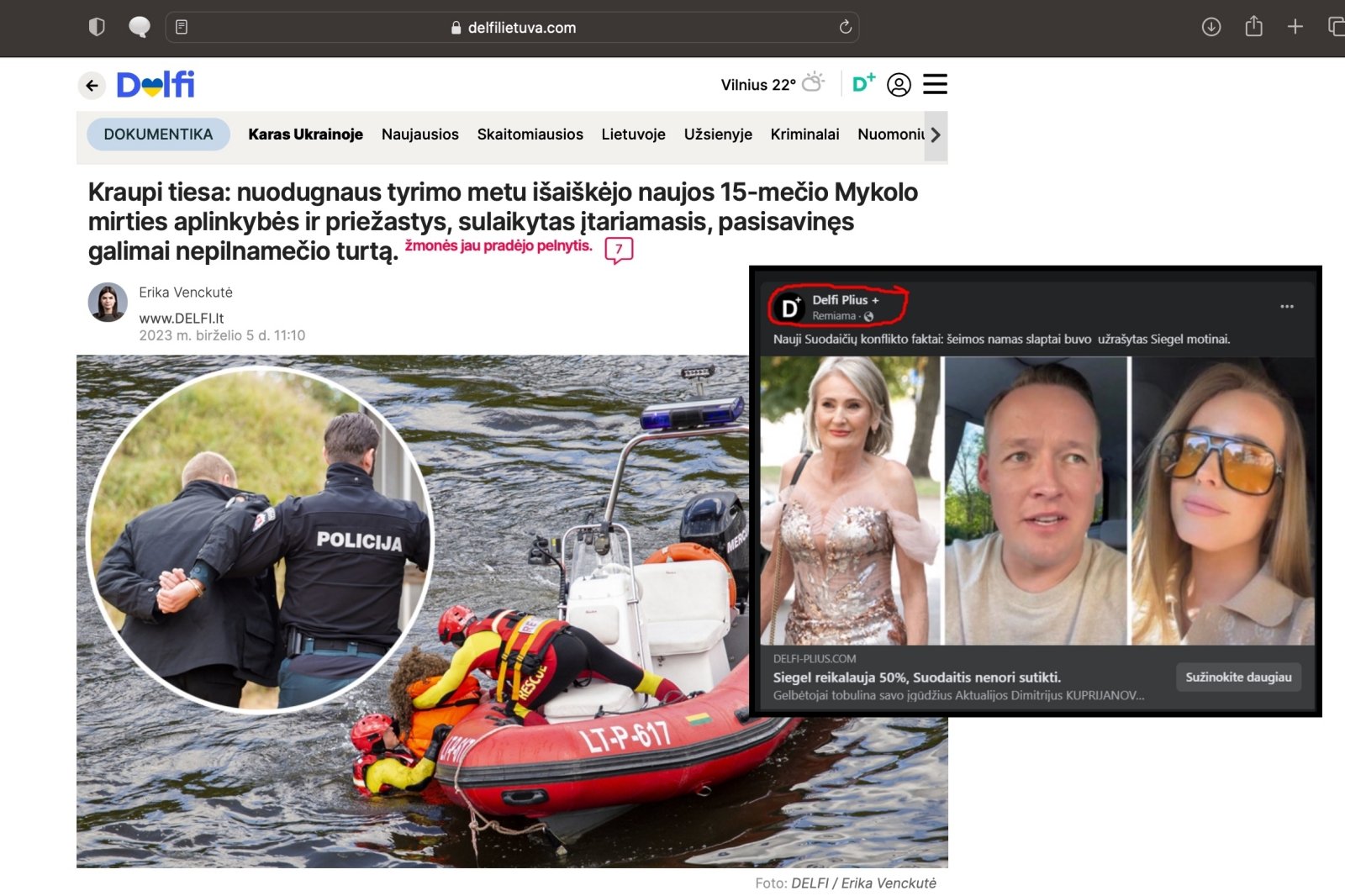This screenshot has width=1345, height=896.
Task: Open the comments bubble showing 7
Action: click(619, 250)
